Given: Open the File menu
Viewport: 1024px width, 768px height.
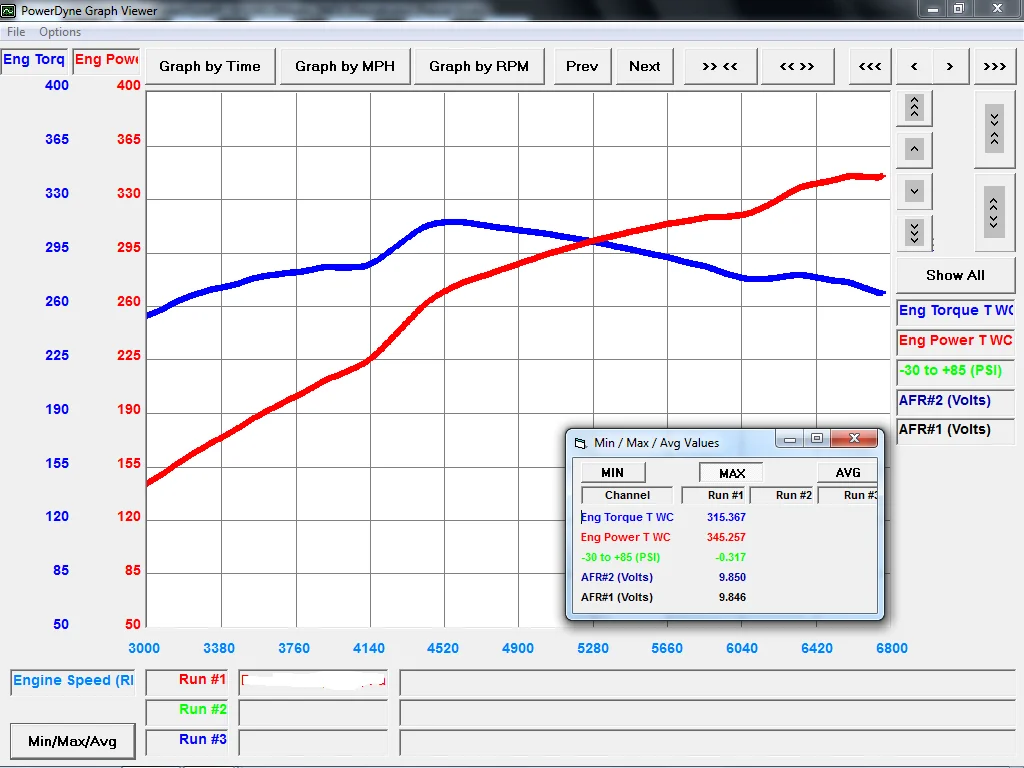Looking at the screenshot, I should (x=16, y=32).
